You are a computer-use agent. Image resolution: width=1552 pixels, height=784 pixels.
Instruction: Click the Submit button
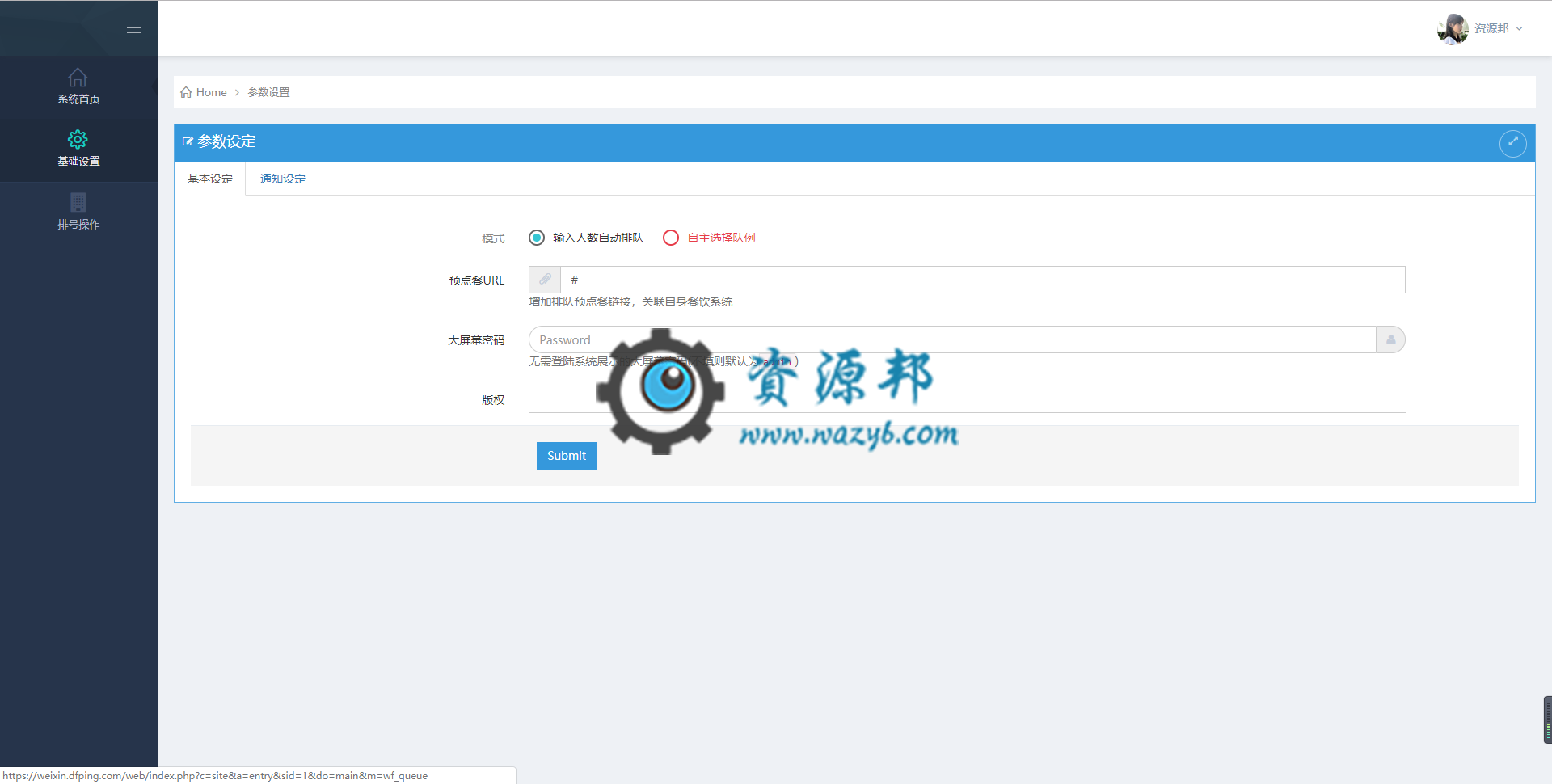click(x=567, y=456)
